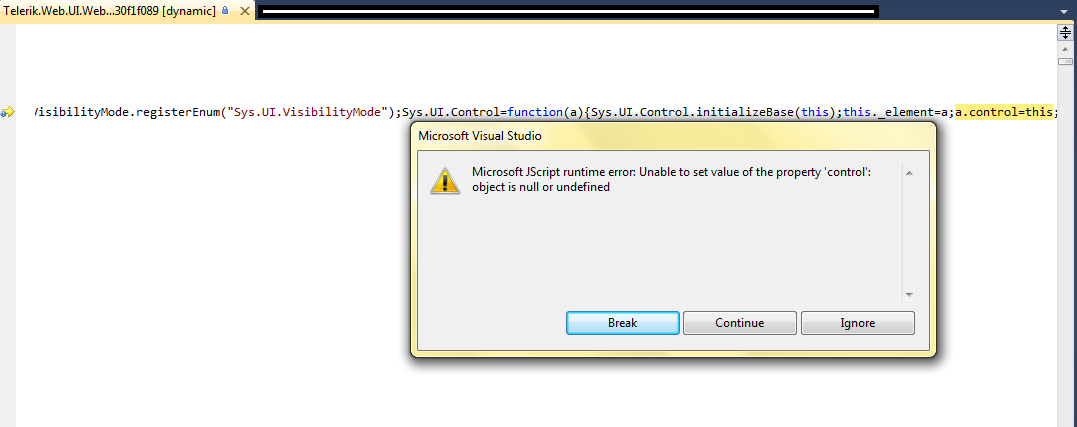
Task: Click the editor vertical scrollbar thumb
Action: pyautogui.click(x=1065, y=62)
